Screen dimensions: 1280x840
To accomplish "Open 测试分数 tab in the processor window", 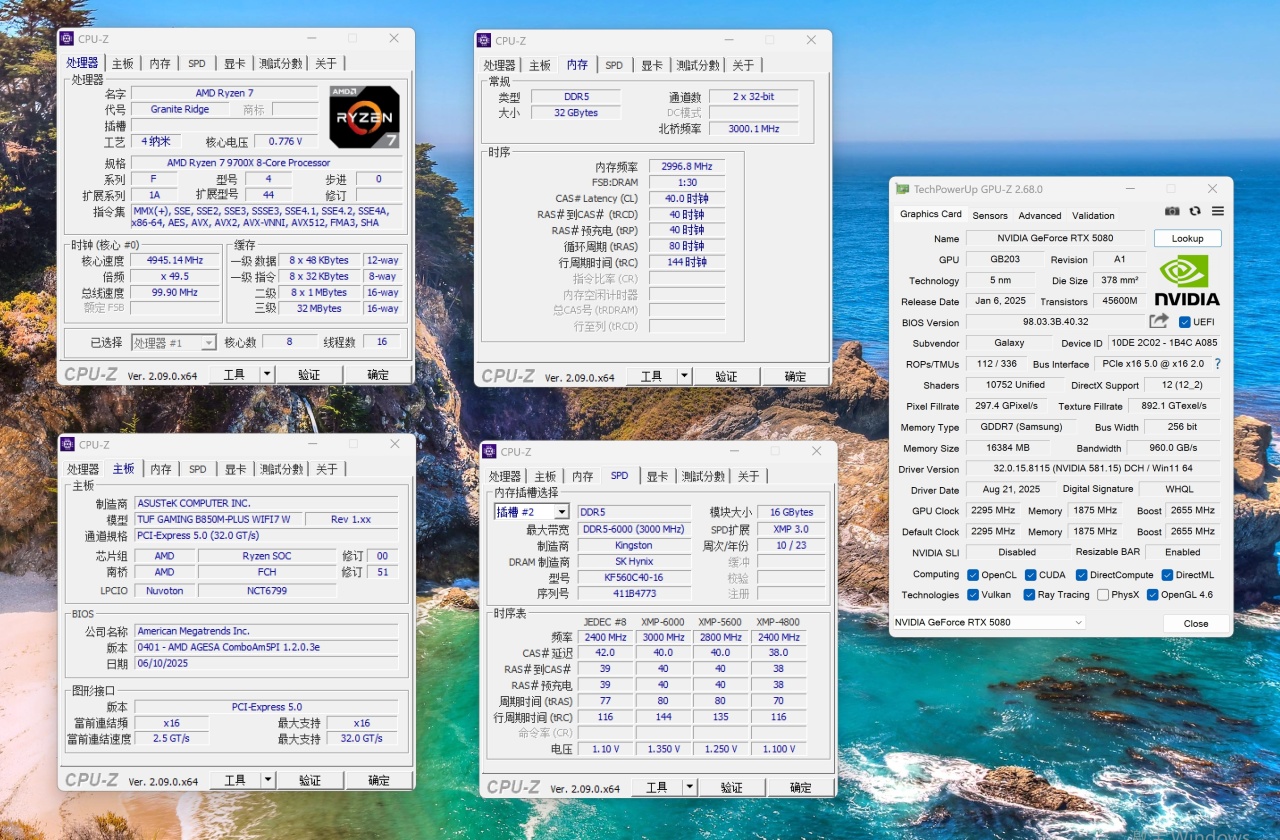I will pos(281,63).
